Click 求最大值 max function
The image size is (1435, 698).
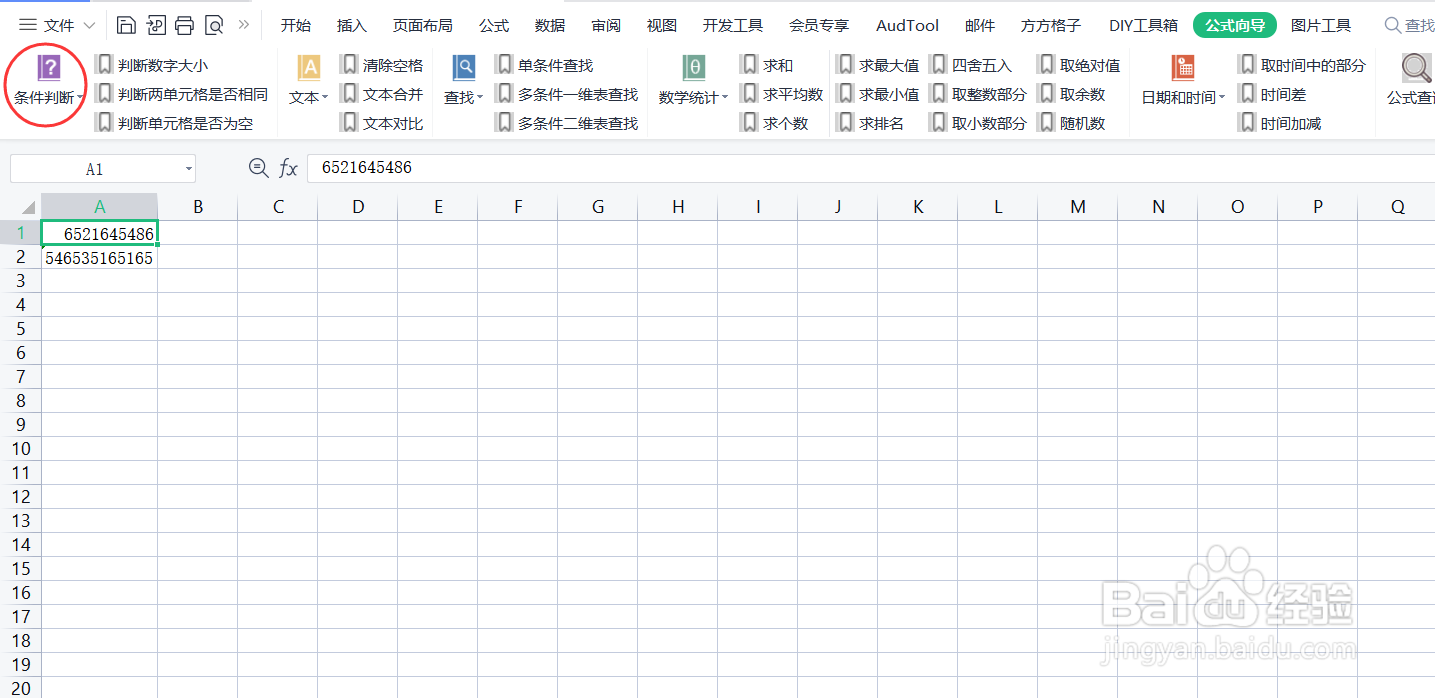point(878,65)
